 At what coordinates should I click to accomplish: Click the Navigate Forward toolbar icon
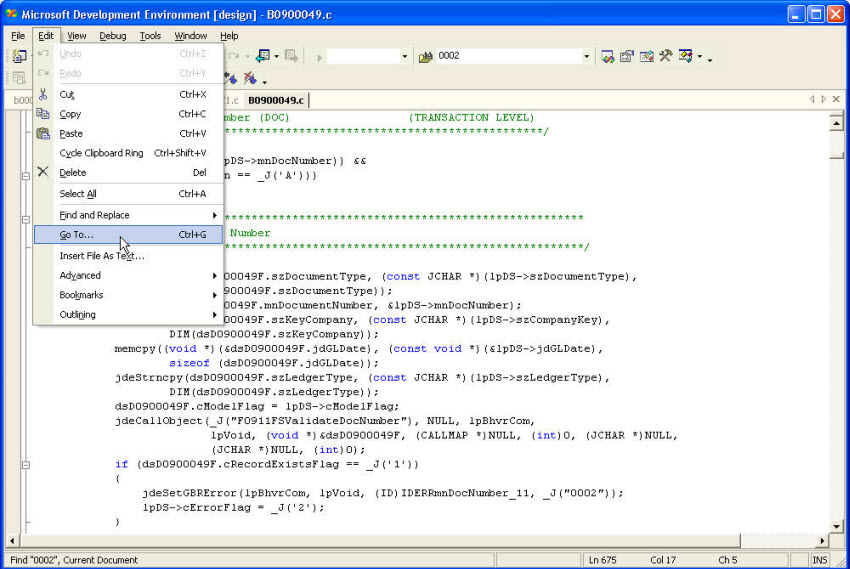point(291,56)
